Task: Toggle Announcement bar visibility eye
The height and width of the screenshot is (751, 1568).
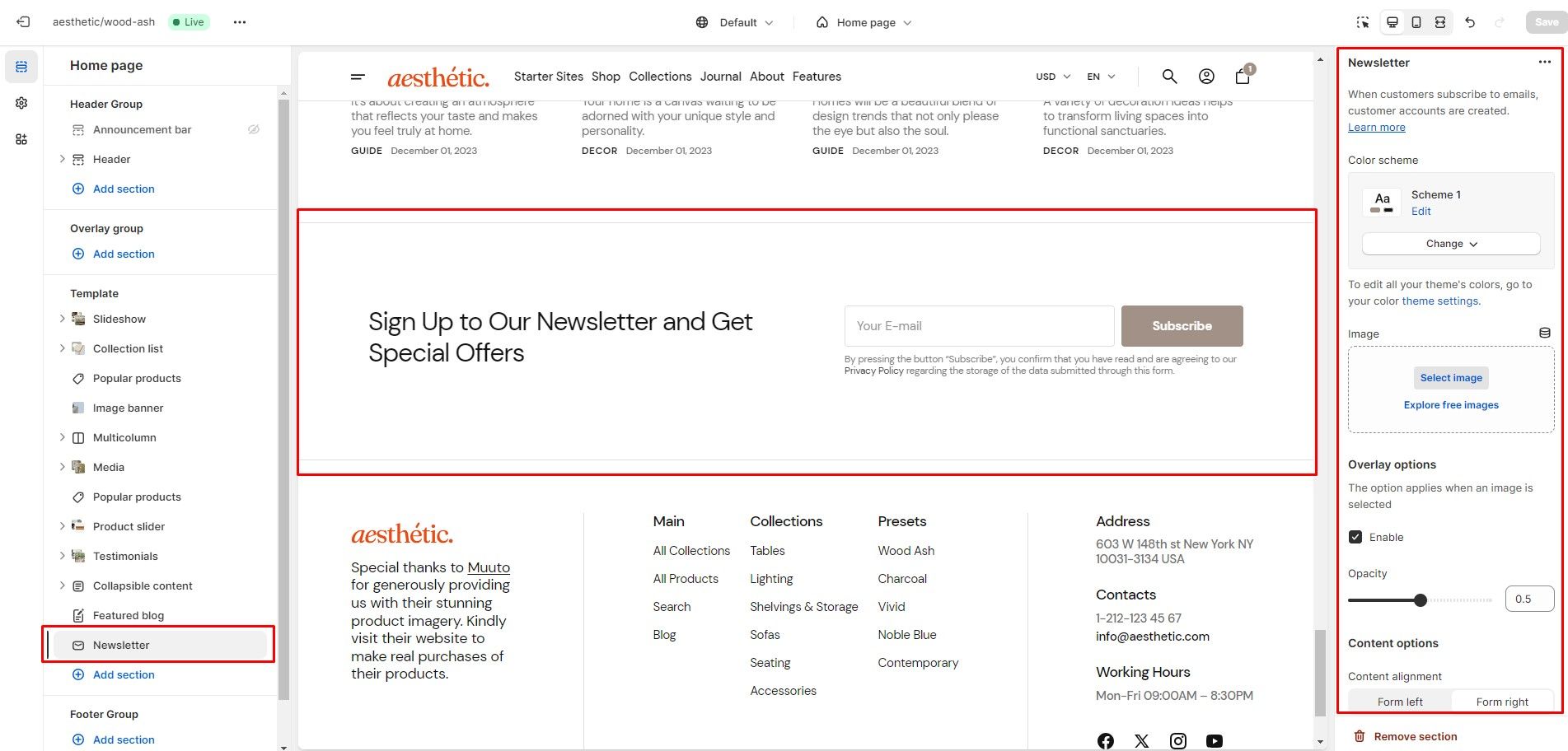Action: pyautogui.click(x=254, y=129)
